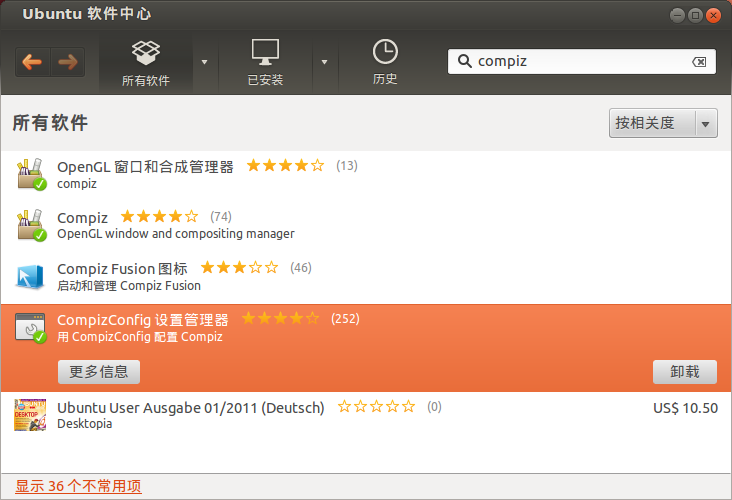This screenshot has width=732, height=500.
Task: Select the Compiz package icon
Action: coord(32,225)
